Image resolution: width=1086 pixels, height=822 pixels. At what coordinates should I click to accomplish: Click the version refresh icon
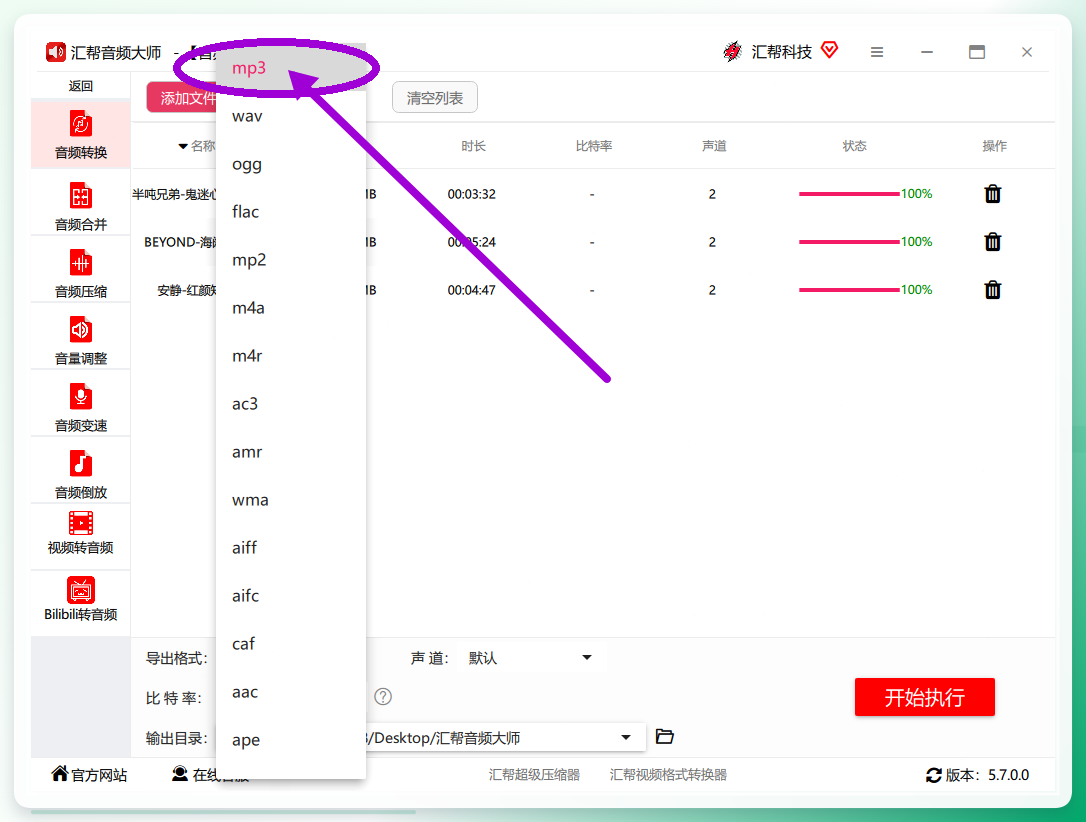934,775
